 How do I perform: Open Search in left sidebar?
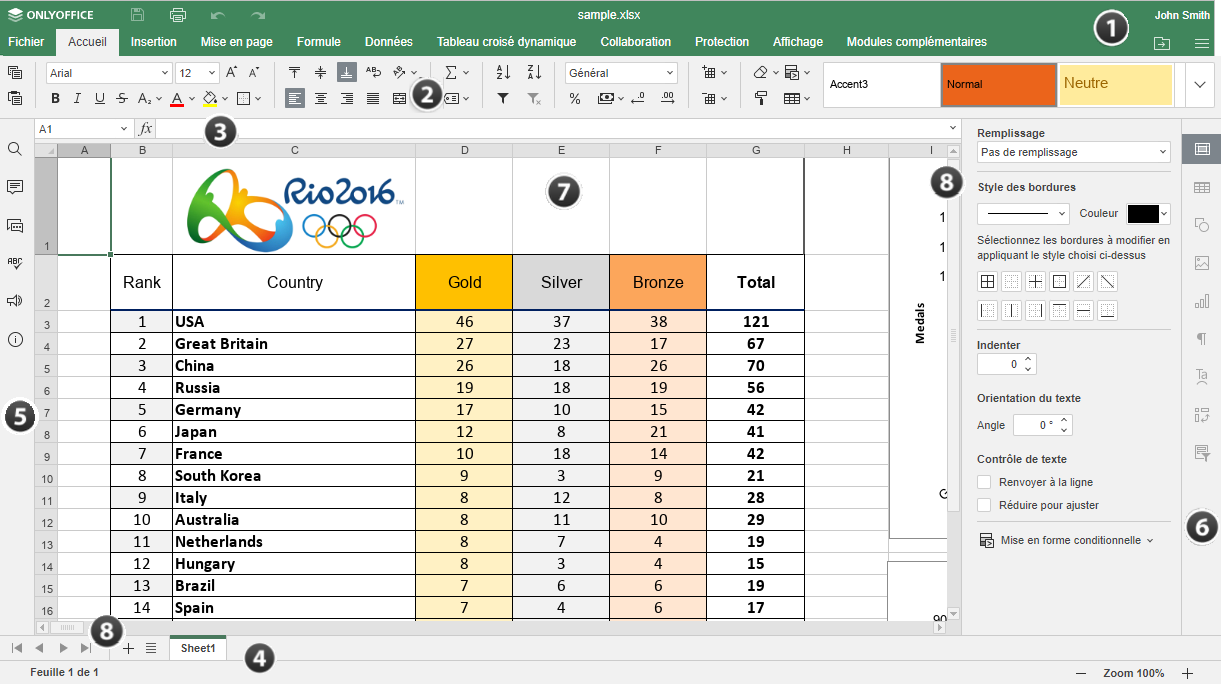click(x=15, y=149)
